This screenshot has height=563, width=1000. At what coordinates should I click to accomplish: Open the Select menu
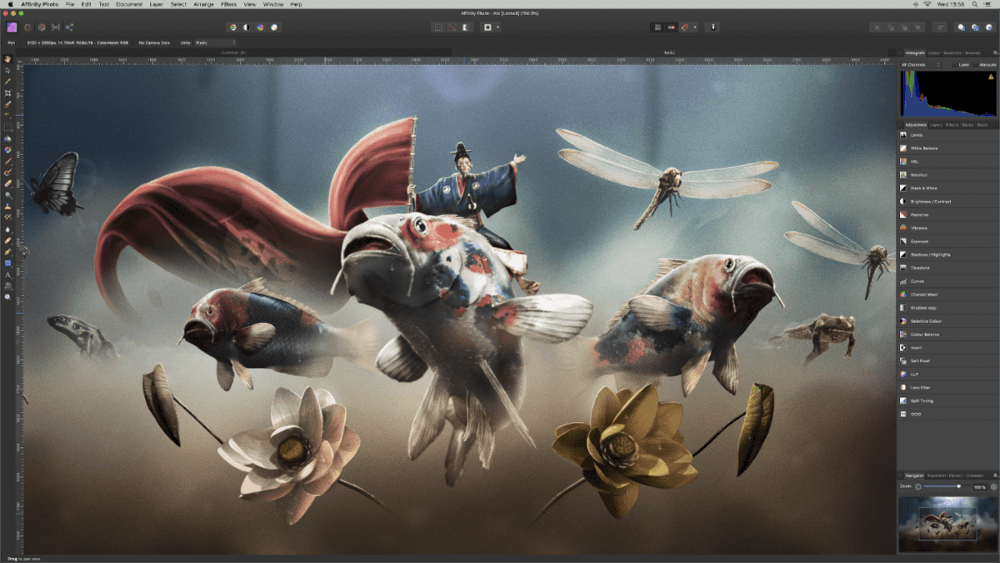pyautogui.click(x=178, y=4)
